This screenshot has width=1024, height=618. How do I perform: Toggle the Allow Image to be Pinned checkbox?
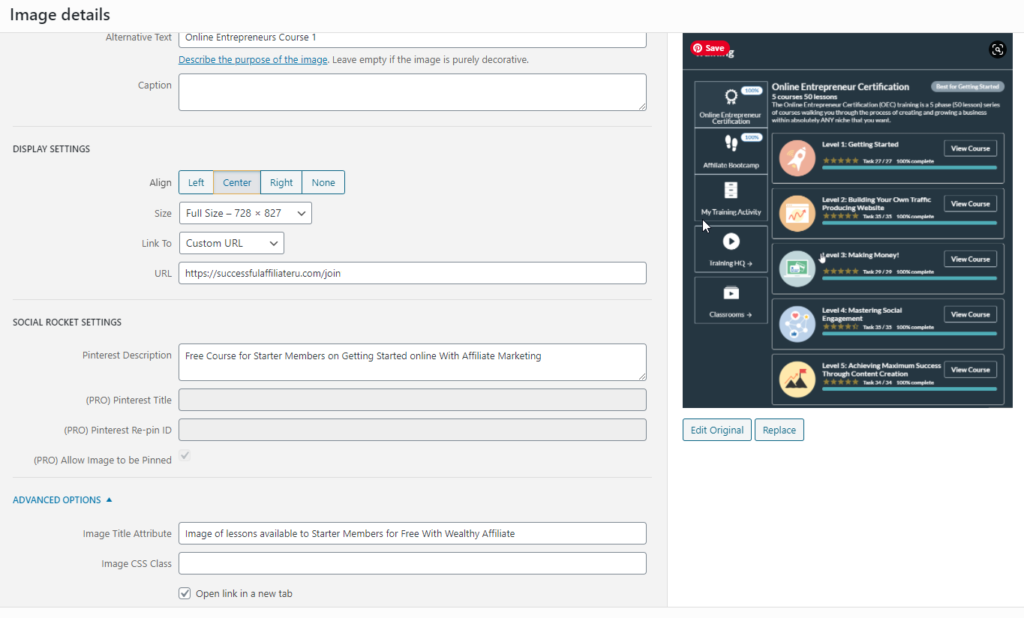click(185, 455)
